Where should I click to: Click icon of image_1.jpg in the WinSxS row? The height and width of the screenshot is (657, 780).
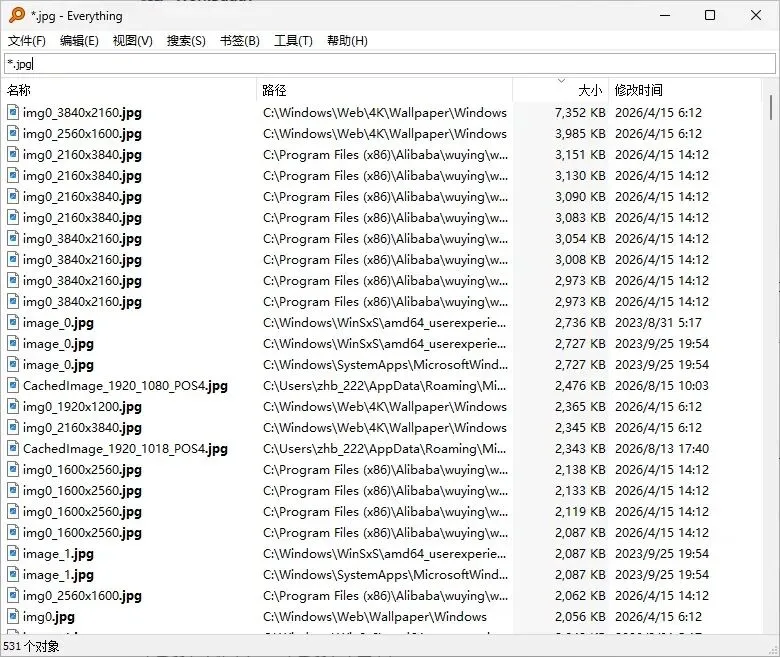(13, 554)
